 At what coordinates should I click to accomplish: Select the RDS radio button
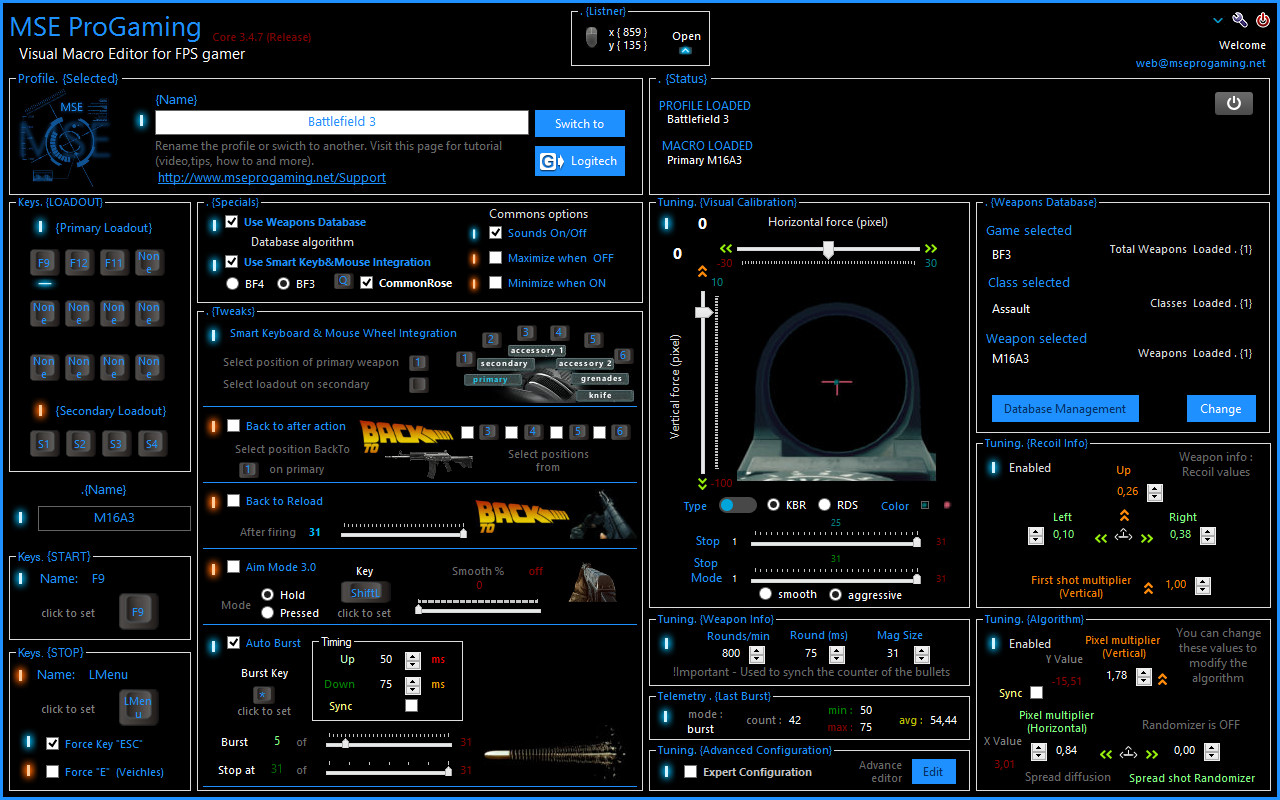point(825,505)
